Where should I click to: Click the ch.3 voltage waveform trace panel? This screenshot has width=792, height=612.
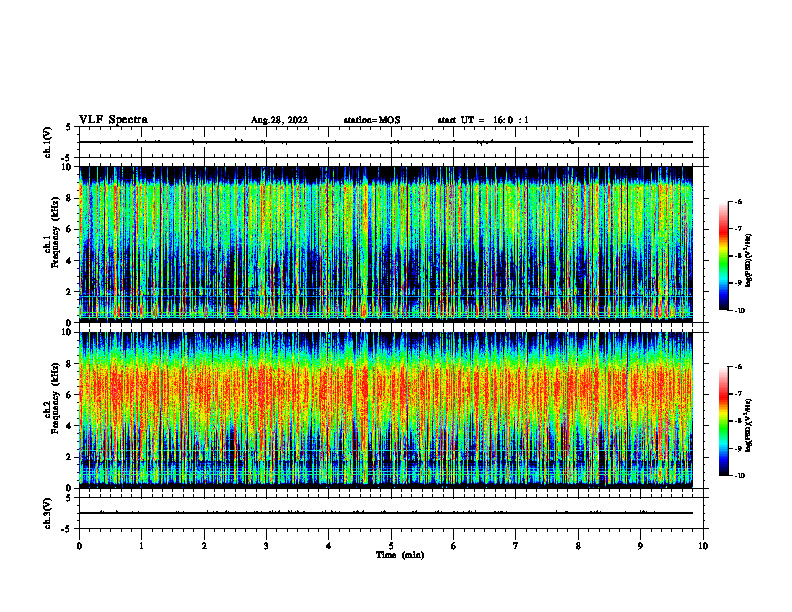(x=391, y=513)
